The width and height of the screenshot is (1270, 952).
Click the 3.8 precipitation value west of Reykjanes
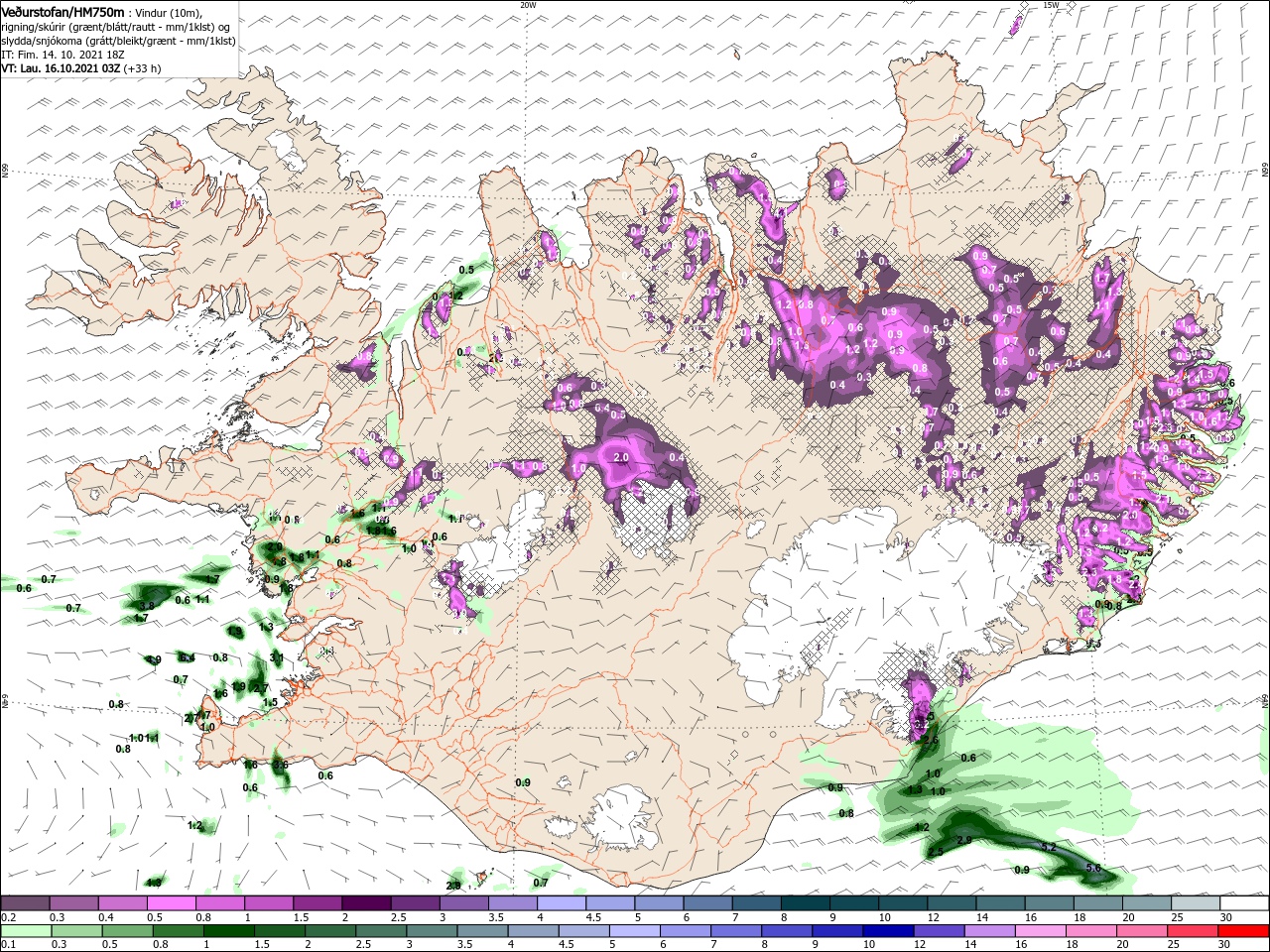pos(145,605)
